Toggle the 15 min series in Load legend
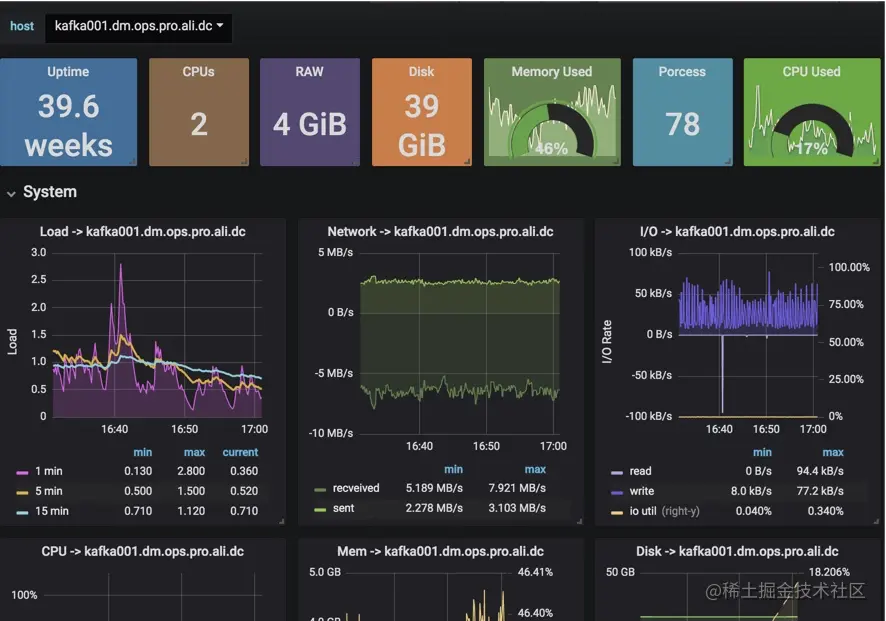 pyautogui.click(x=52, y=511)
